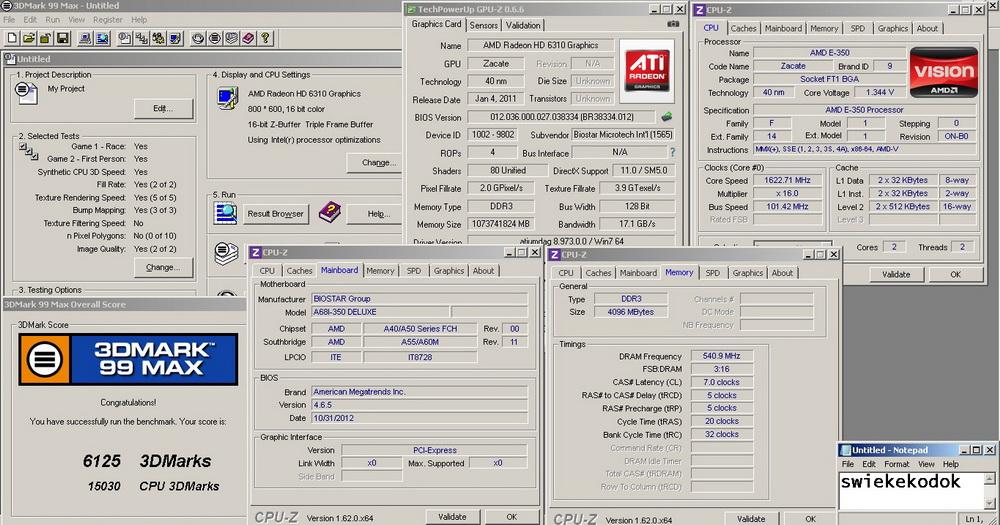Click the Notepad scrollbar up arrow

point(990,478)
